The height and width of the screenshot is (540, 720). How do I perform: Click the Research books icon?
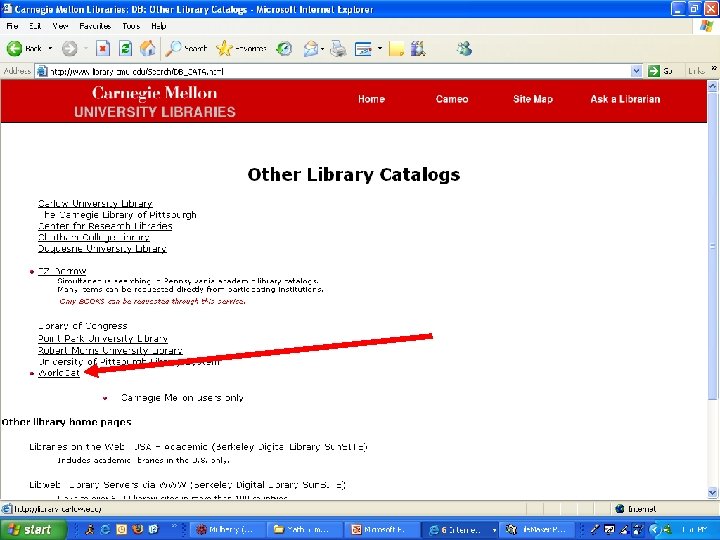coord(418,48)
